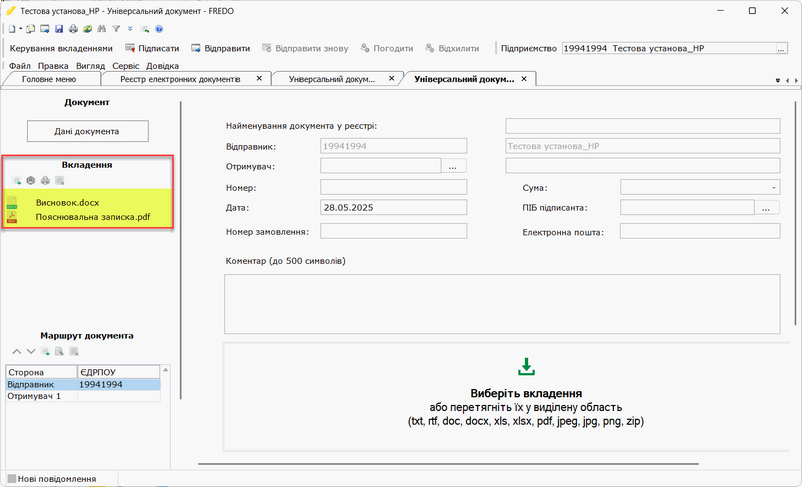Viewport: 802px width, 487px height.
Task: Click the ЄДРПОУ column header
Action: click(x=119, y=372)
